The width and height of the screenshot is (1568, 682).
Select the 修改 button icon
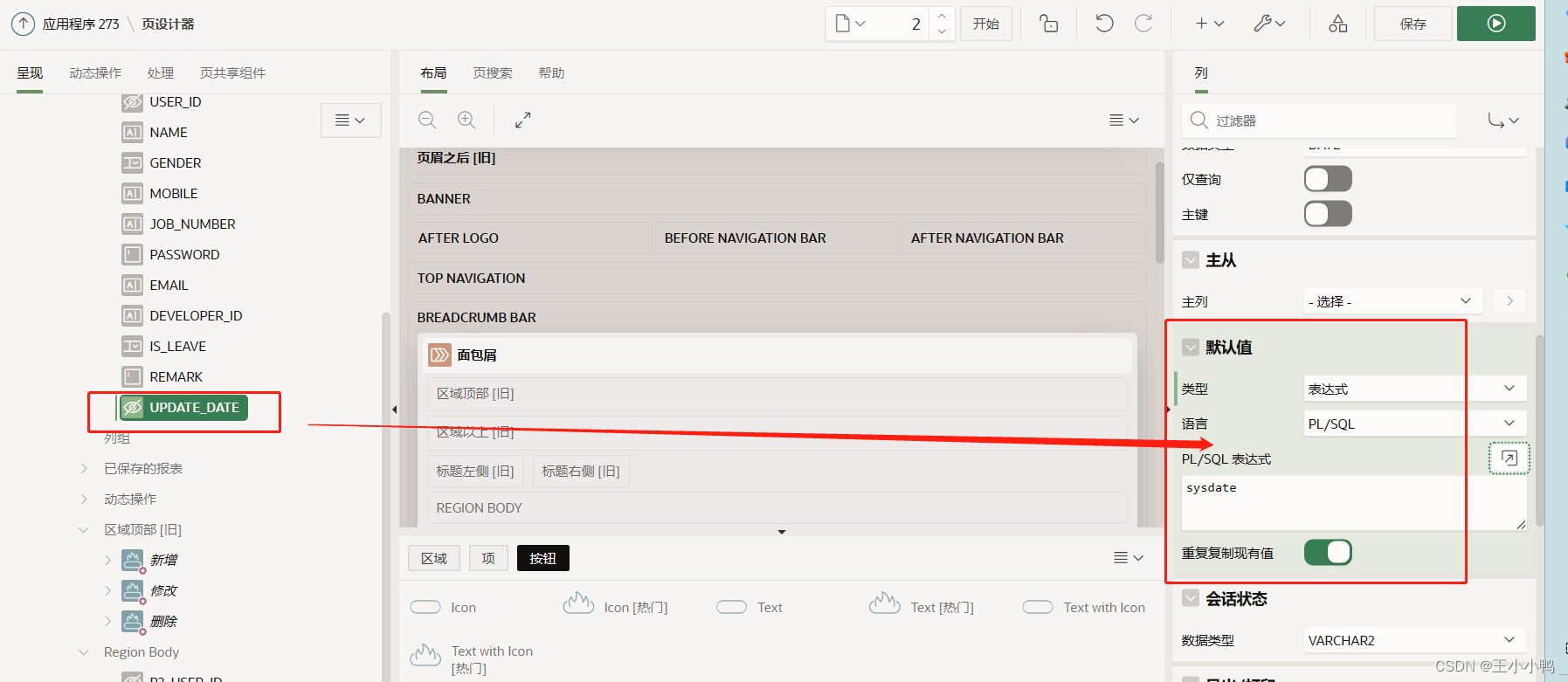tap(133, 591)
